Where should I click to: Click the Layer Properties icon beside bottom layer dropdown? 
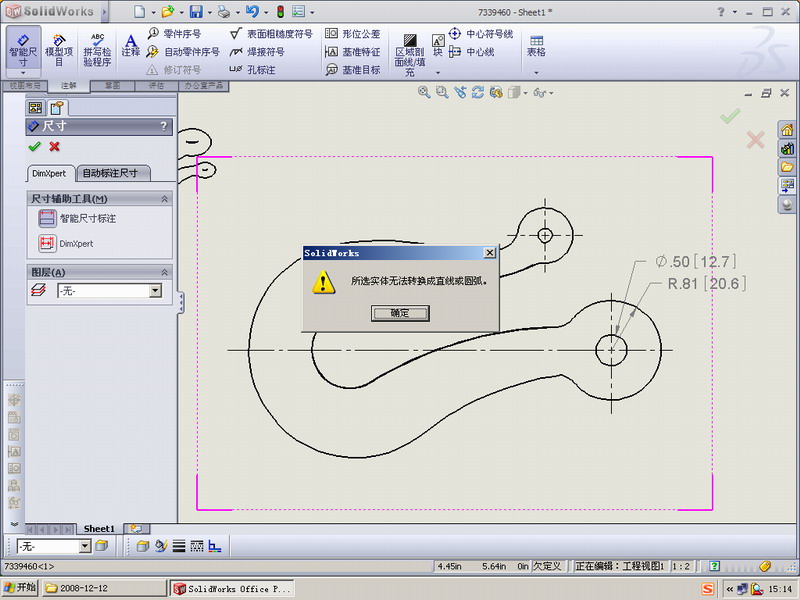click(102, 546)
